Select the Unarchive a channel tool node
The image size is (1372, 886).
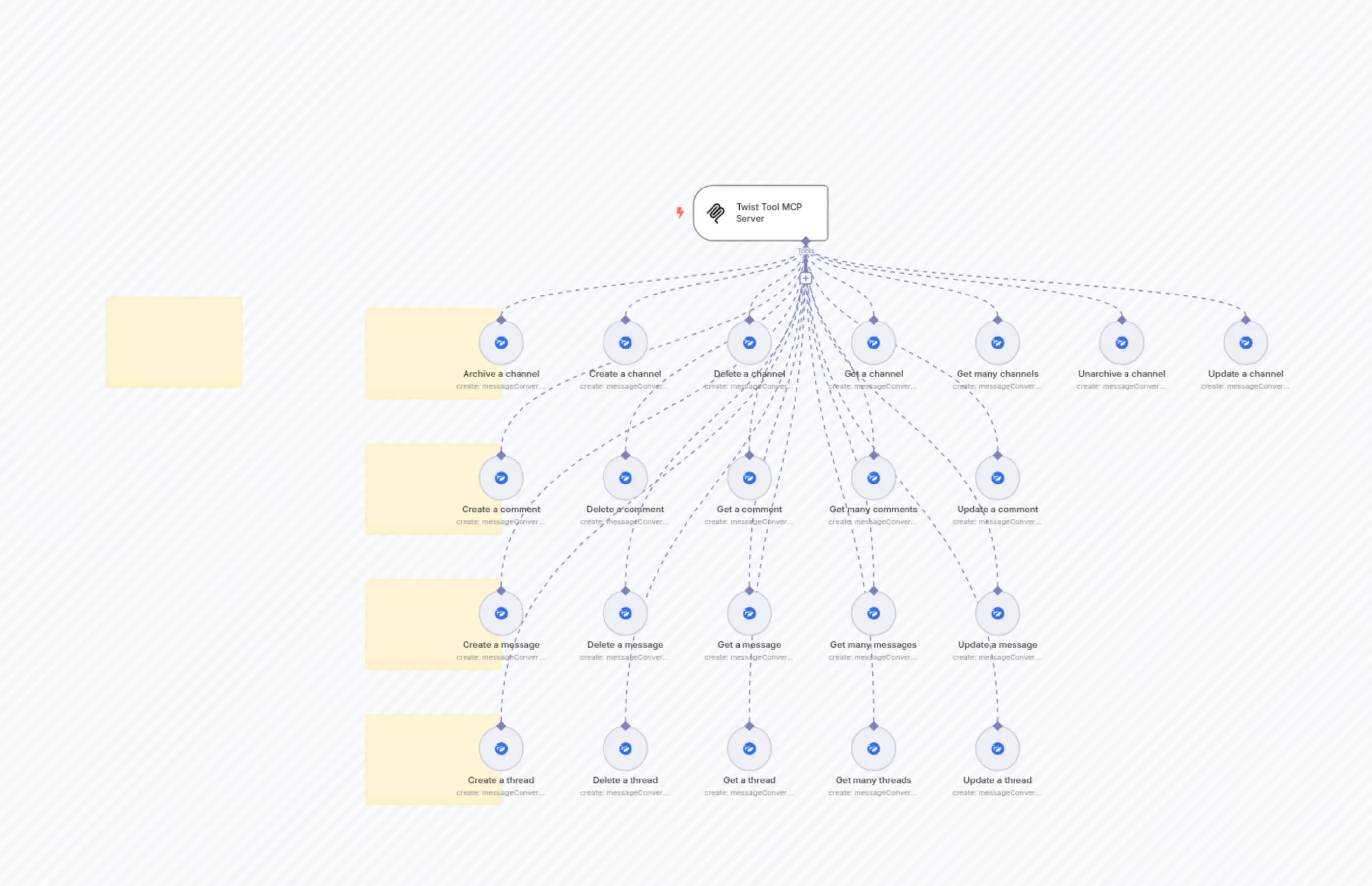(x=1121, y=342)
